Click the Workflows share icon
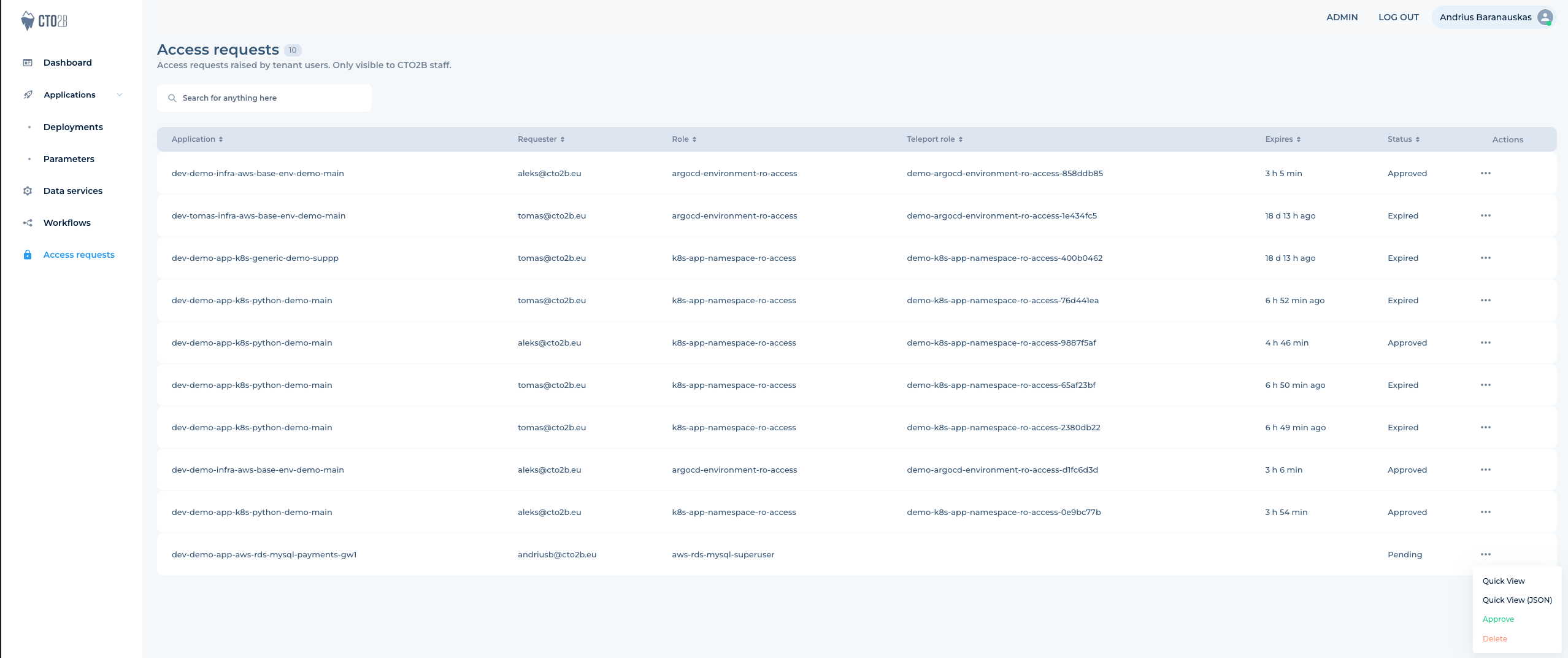The width and height of the screenshot is (1568, 658). point(28,223)
